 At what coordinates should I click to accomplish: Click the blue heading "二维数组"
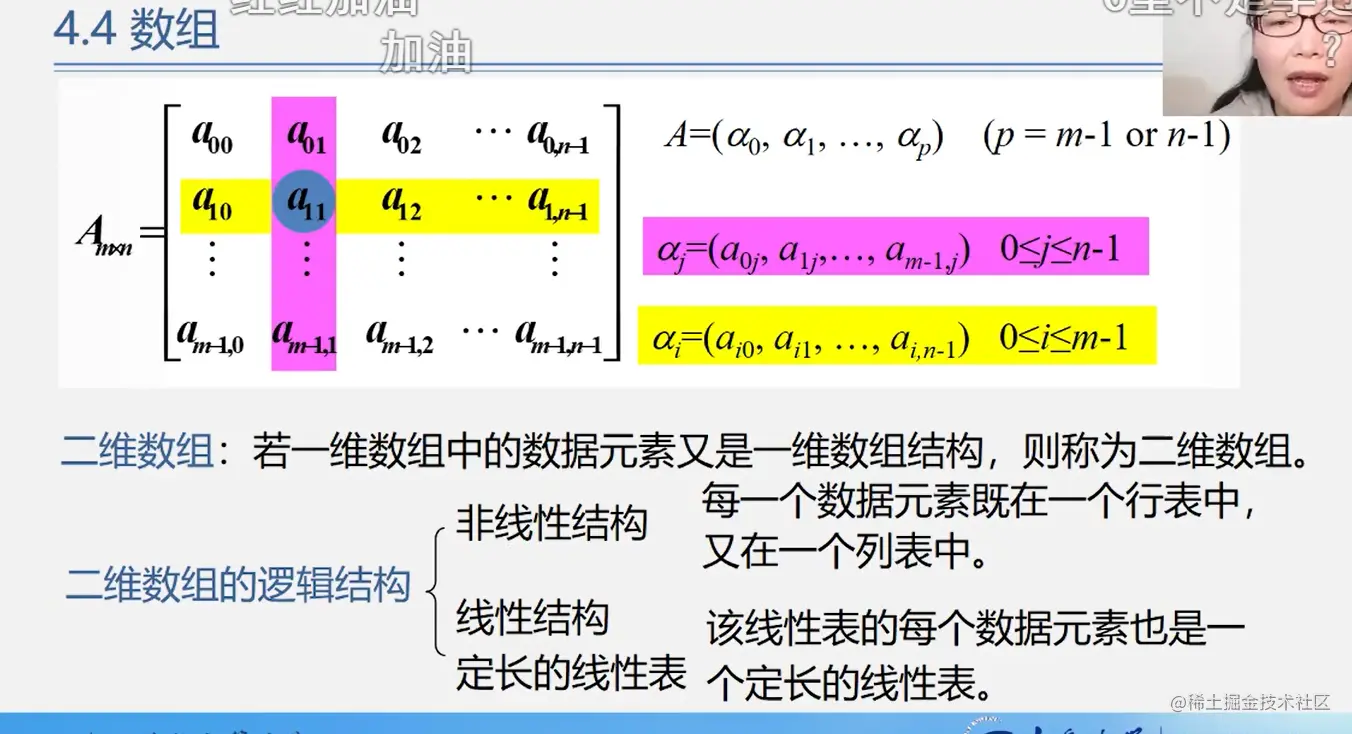tap(138, 451)
